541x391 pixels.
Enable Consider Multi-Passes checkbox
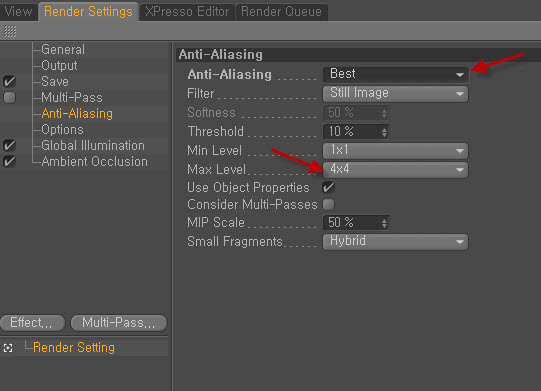pyautogui.click(x=328, y=205)
